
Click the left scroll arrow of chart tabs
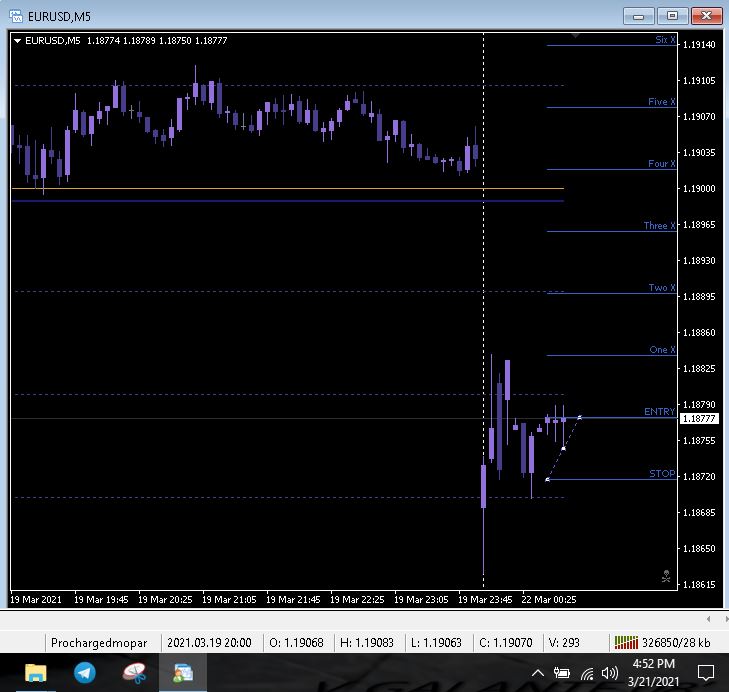709,619
